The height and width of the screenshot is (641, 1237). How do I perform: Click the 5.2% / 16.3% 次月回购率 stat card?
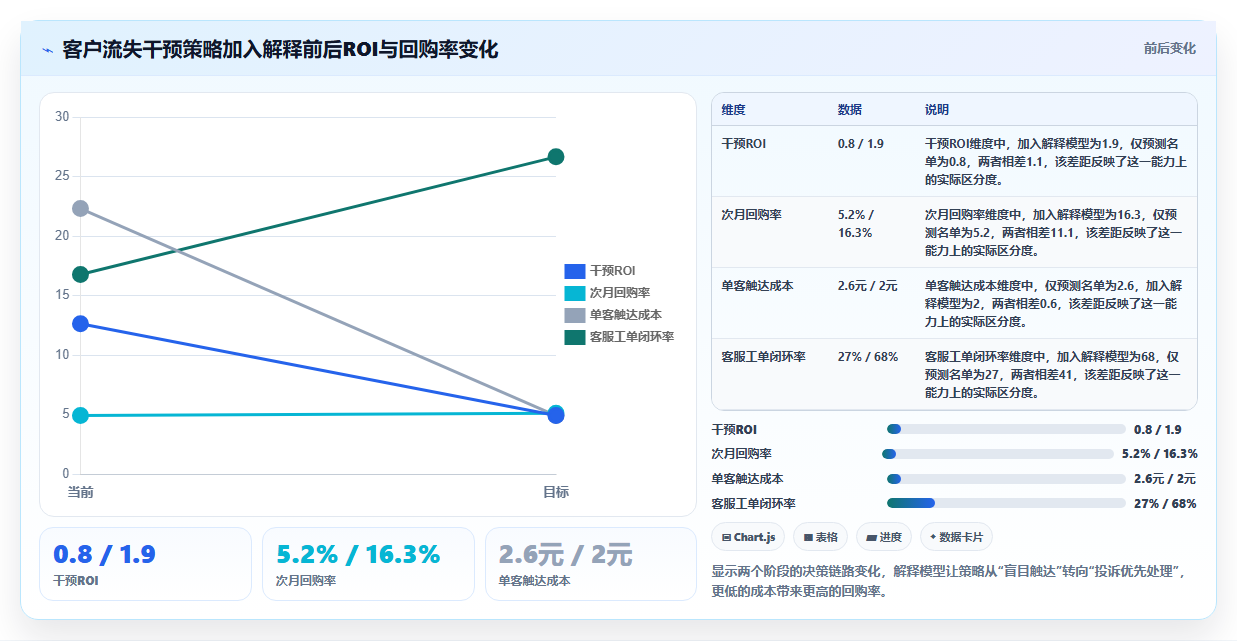tap(368, 564)
